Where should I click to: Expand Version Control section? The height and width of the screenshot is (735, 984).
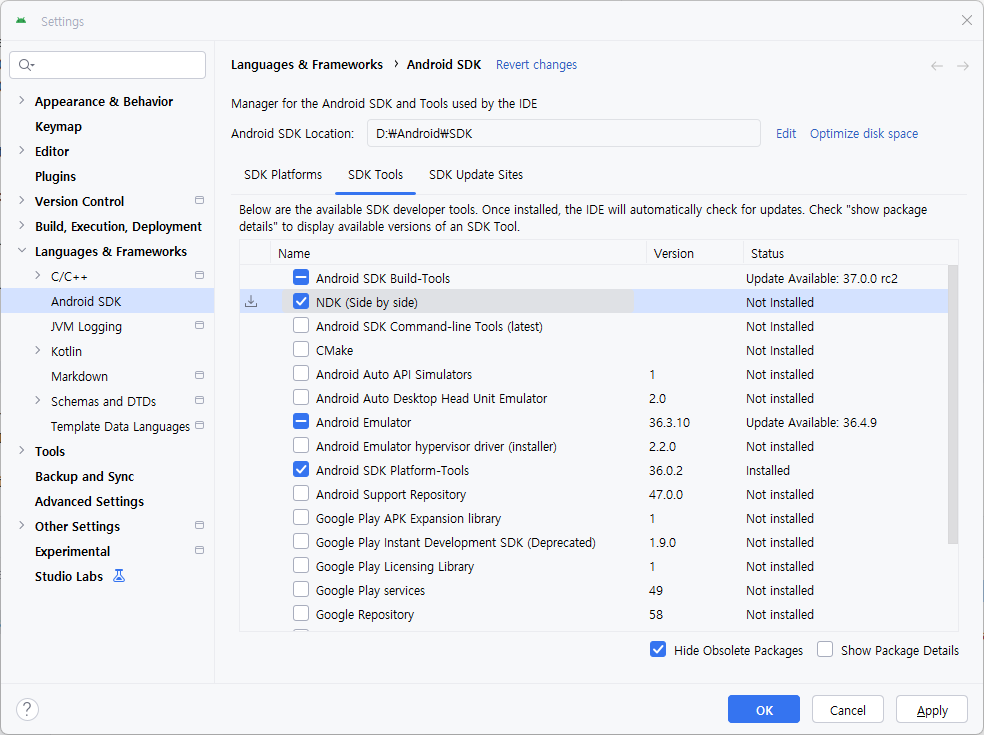[22, 200]
